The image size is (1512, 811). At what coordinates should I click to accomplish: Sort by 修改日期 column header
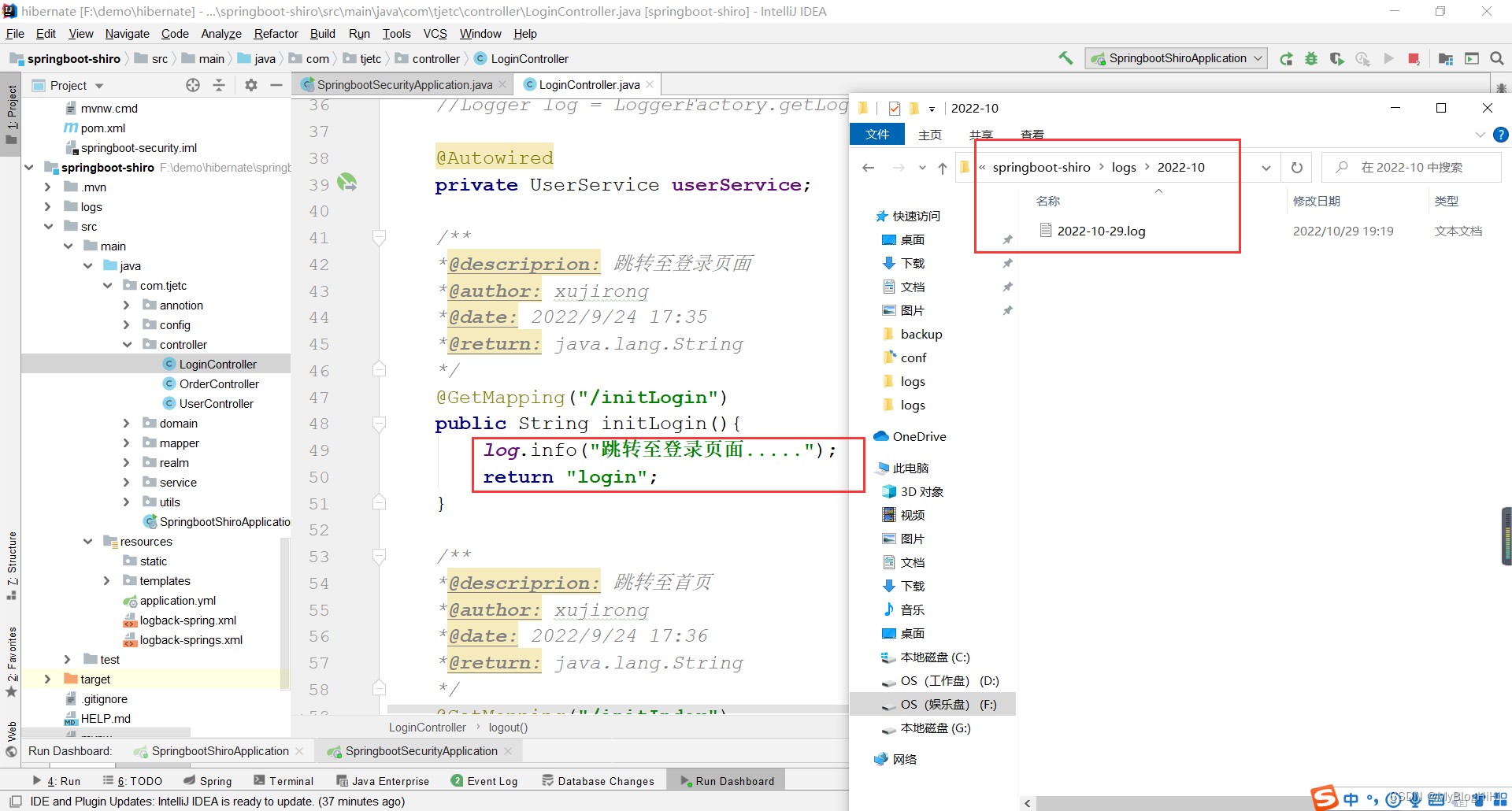click(1317, 202)
